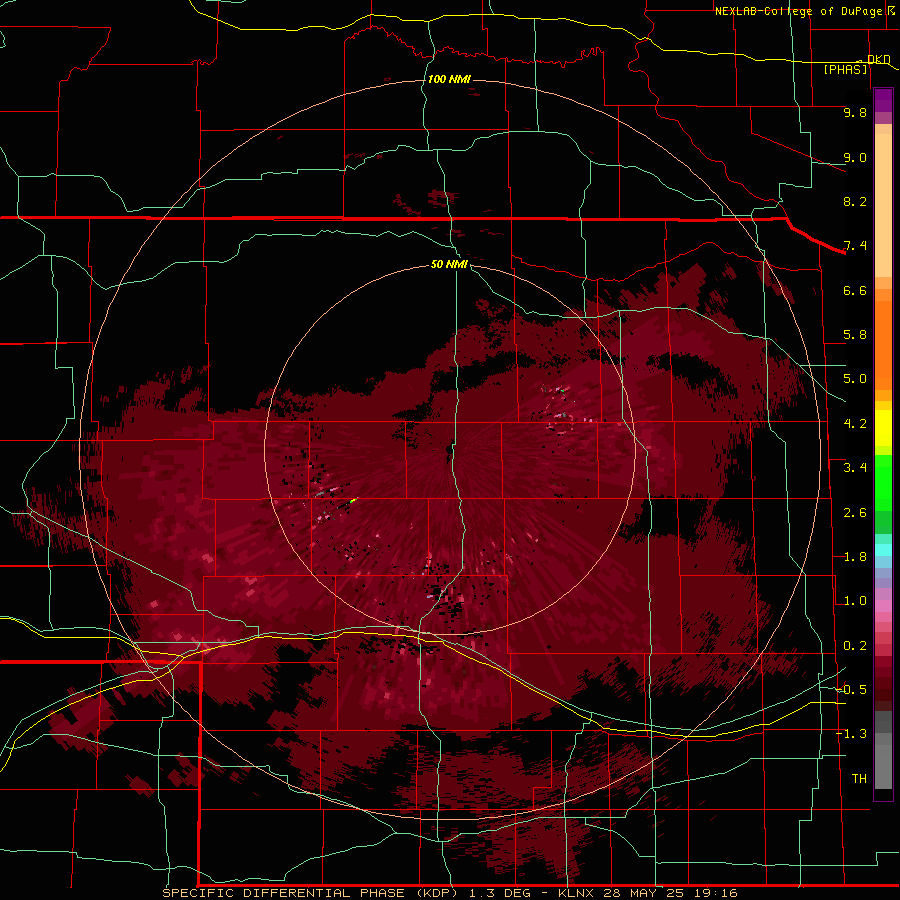Screen dimensions: 900x900
Task: Click the DKD label above the legend
Action: tap(878, 59)
